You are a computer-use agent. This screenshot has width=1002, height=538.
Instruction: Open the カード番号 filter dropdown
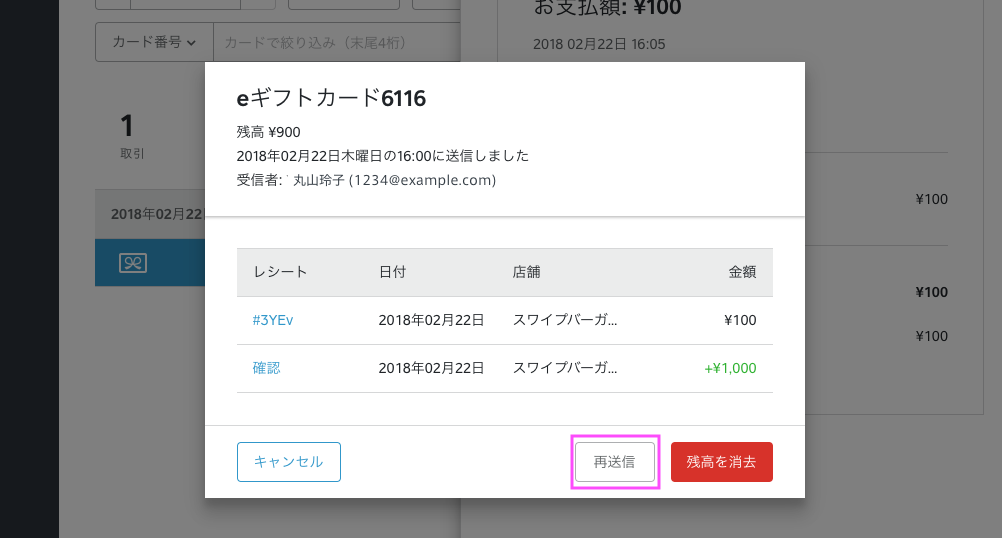click(154, 42)
